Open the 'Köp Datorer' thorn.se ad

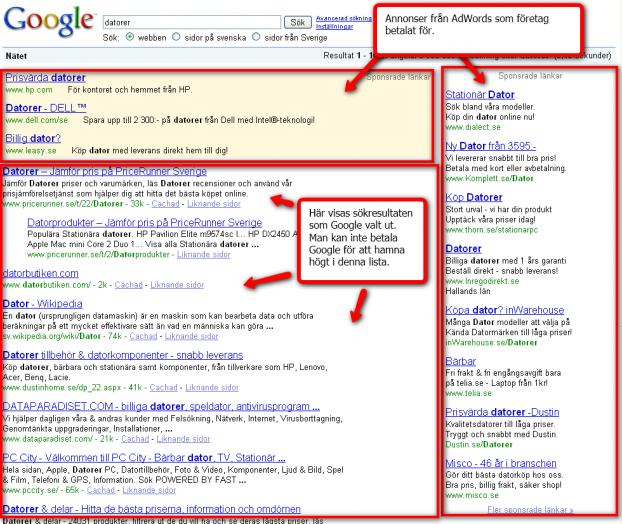tap(474, 197)
